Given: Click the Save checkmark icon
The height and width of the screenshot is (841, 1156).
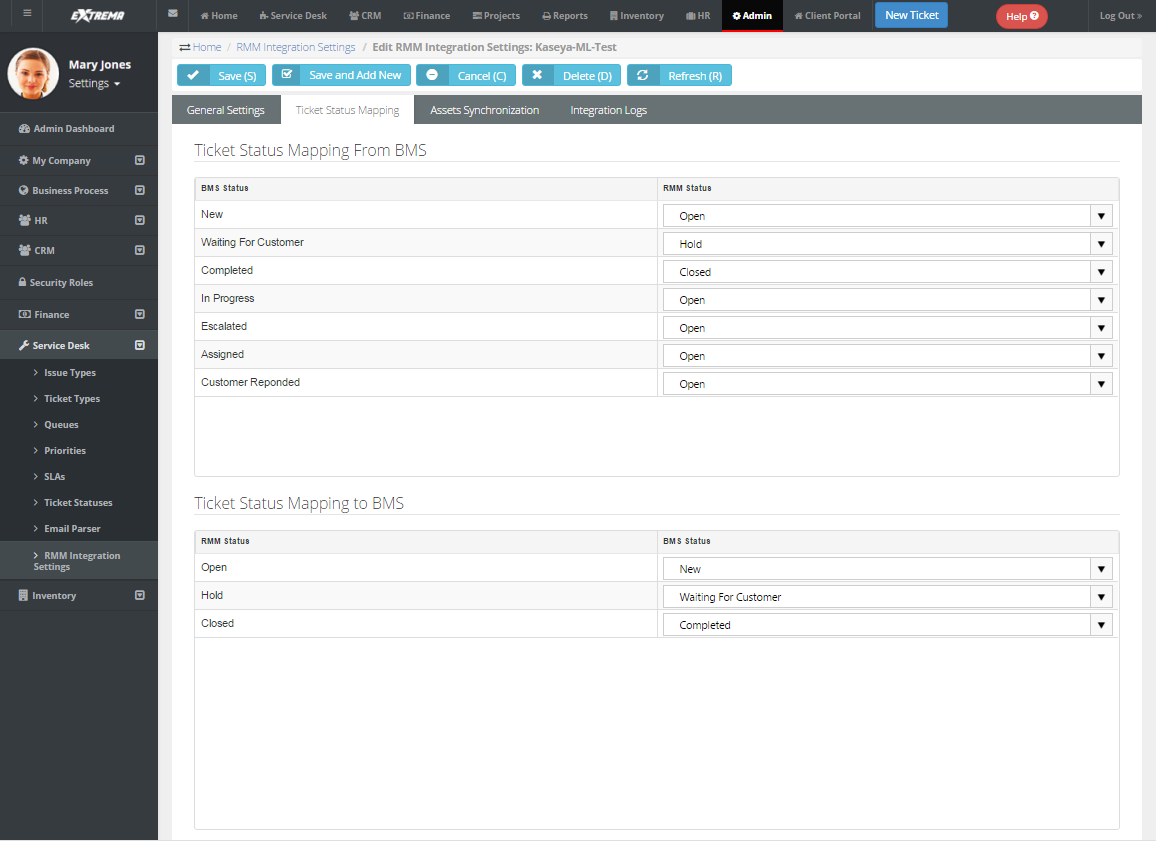Looking at the screenshot, I should tap(193, 75).
